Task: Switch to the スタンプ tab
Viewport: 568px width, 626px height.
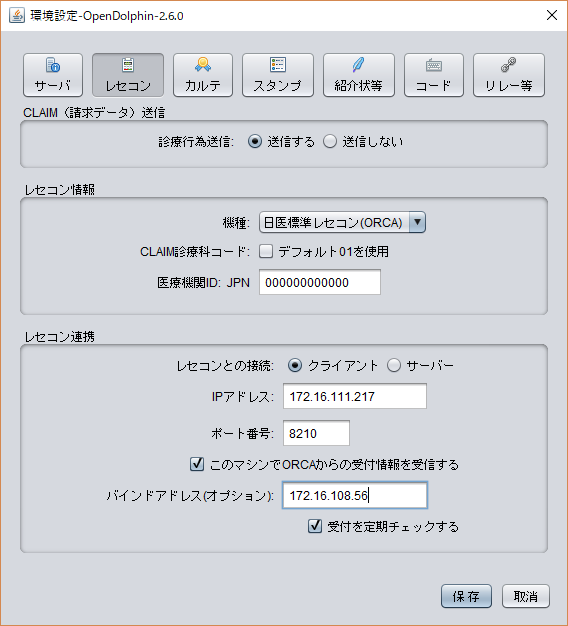Action: click(278, 75)
